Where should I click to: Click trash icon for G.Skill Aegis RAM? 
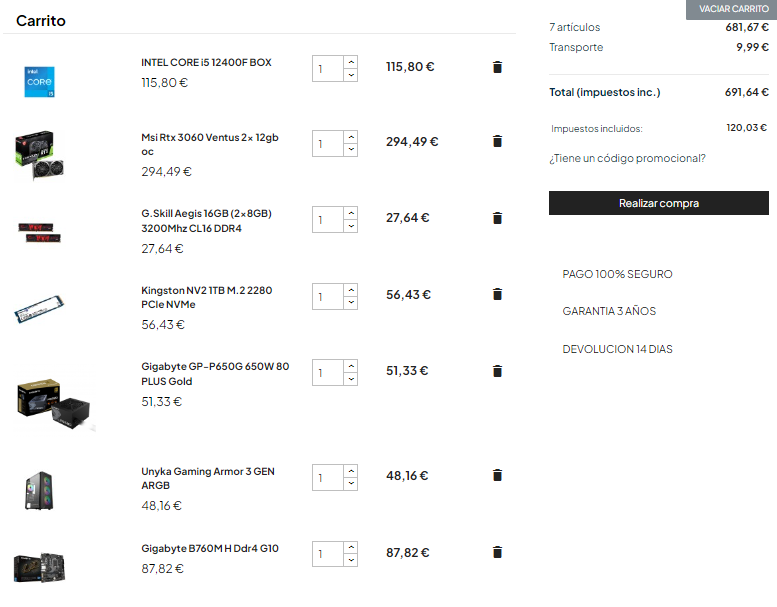pos(497,218)
